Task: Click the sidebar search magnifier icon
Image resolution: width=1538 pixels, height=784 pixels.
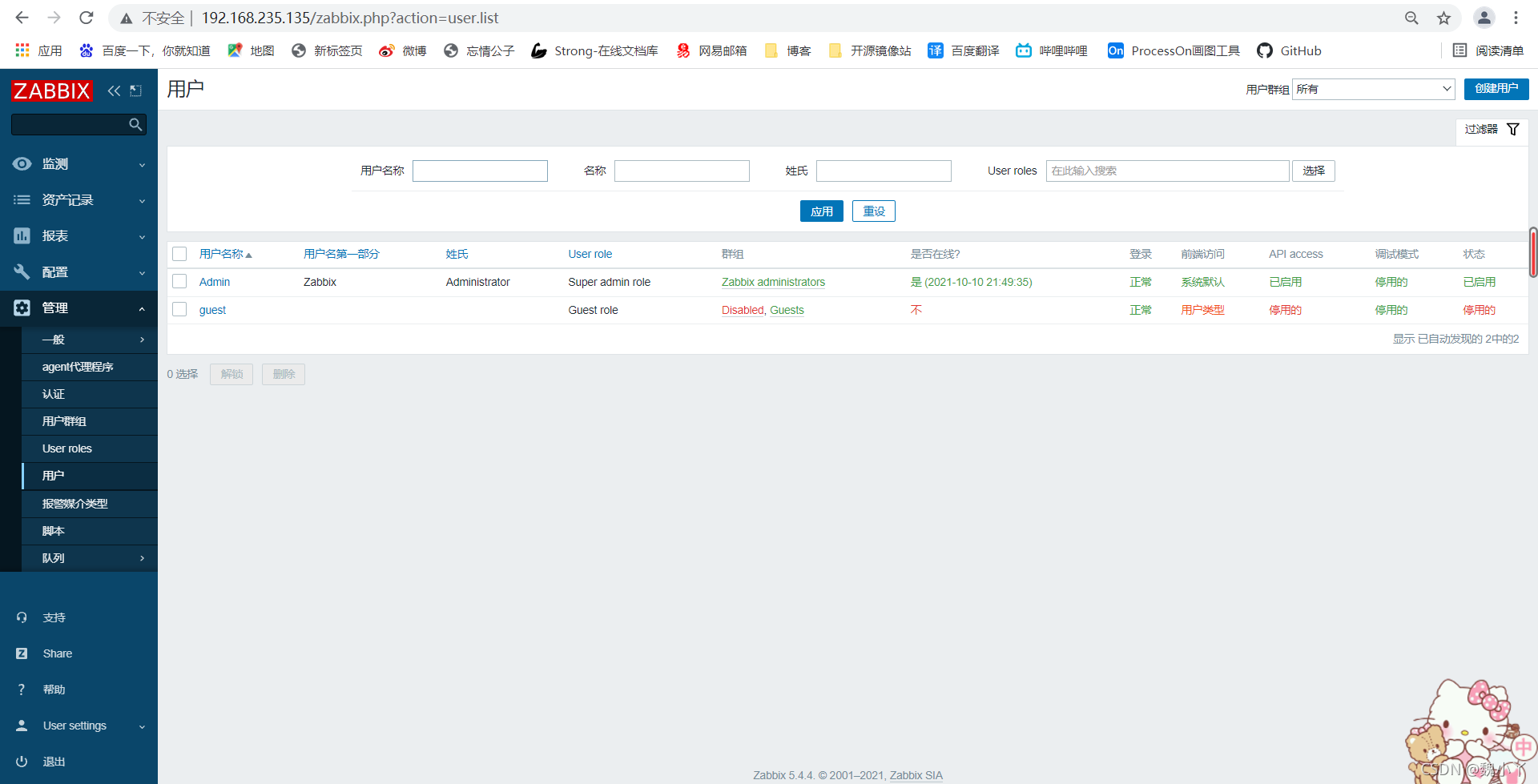Action: (135, 124)
